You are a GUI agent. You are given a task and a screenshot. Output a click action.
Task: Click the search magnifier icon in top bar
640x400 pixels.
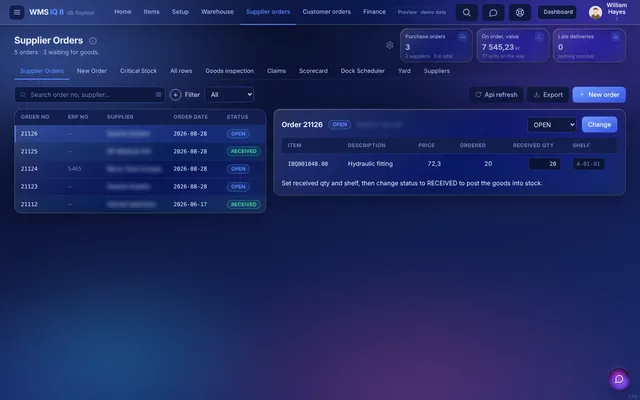467,13
